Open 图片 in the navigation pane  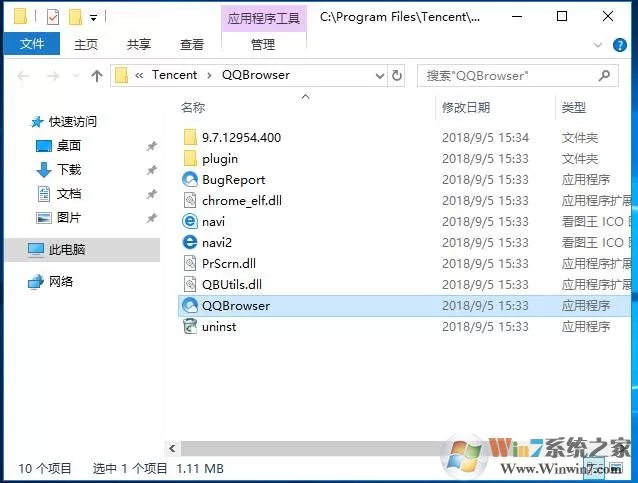[59, 218]
